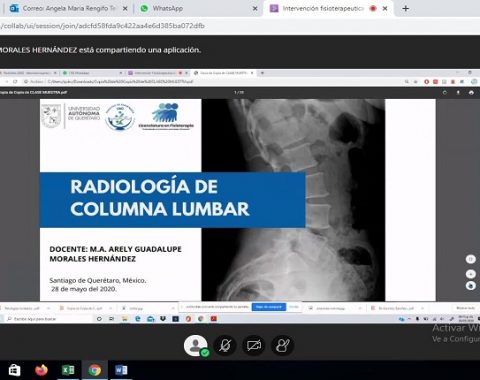Open File Explorer in shared taskbar
480x380 pixels.
click(x=124, y=319)
